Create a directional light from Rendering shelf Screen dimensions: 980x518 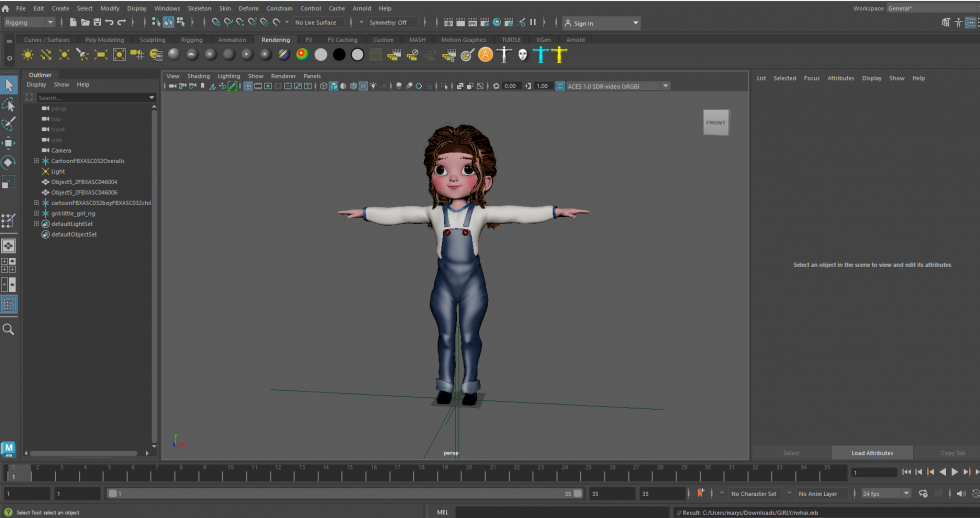pos(46,55)
